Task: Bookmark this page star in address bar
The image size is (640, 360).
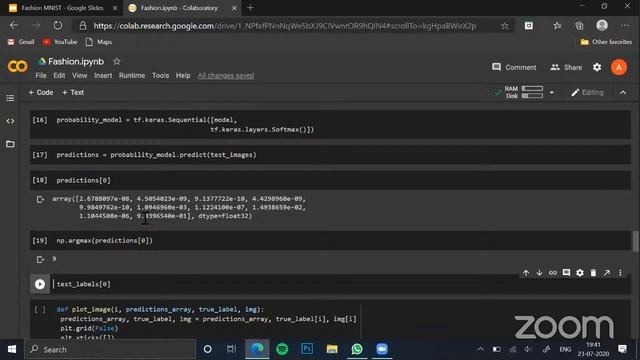Action: click(504, 26)
